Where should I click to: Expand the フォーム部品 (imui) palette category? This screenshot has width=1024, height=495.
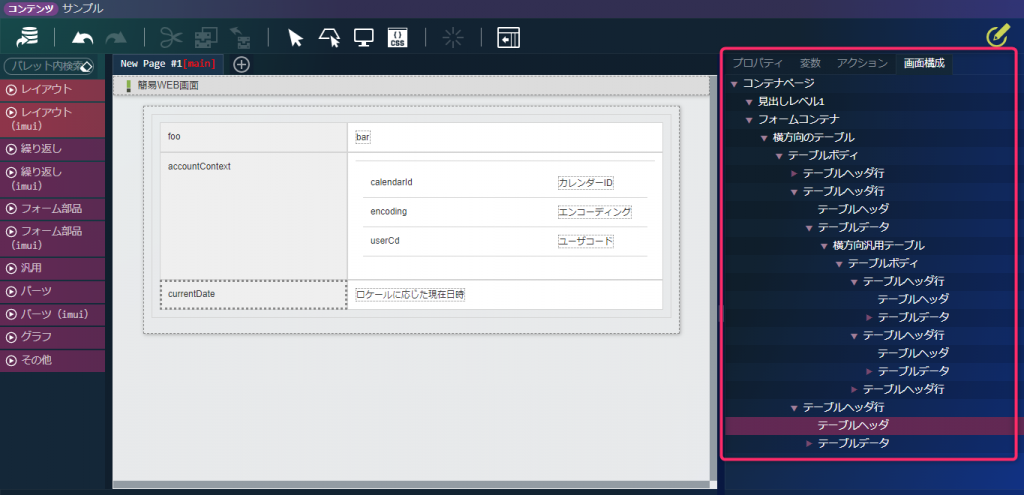tap(52, 238)
